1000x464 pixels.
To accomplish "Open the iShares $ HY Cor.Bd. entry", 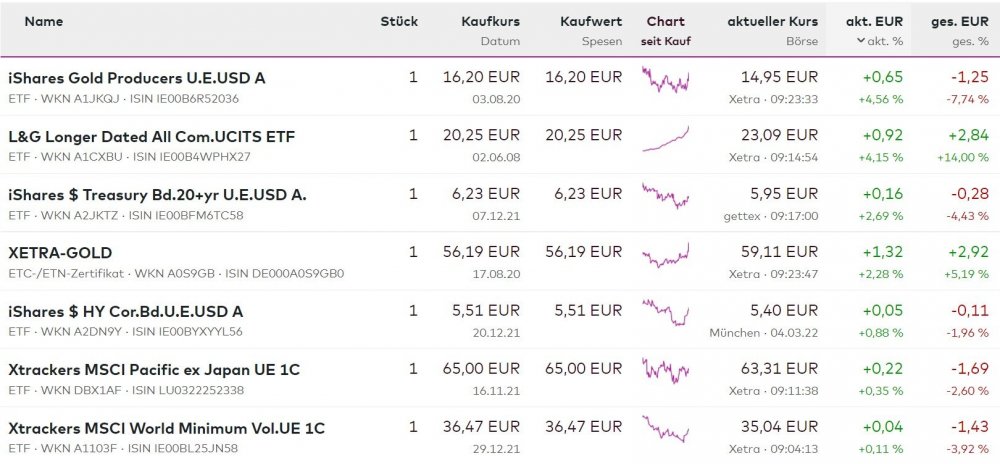I will [x=125, y=311].
